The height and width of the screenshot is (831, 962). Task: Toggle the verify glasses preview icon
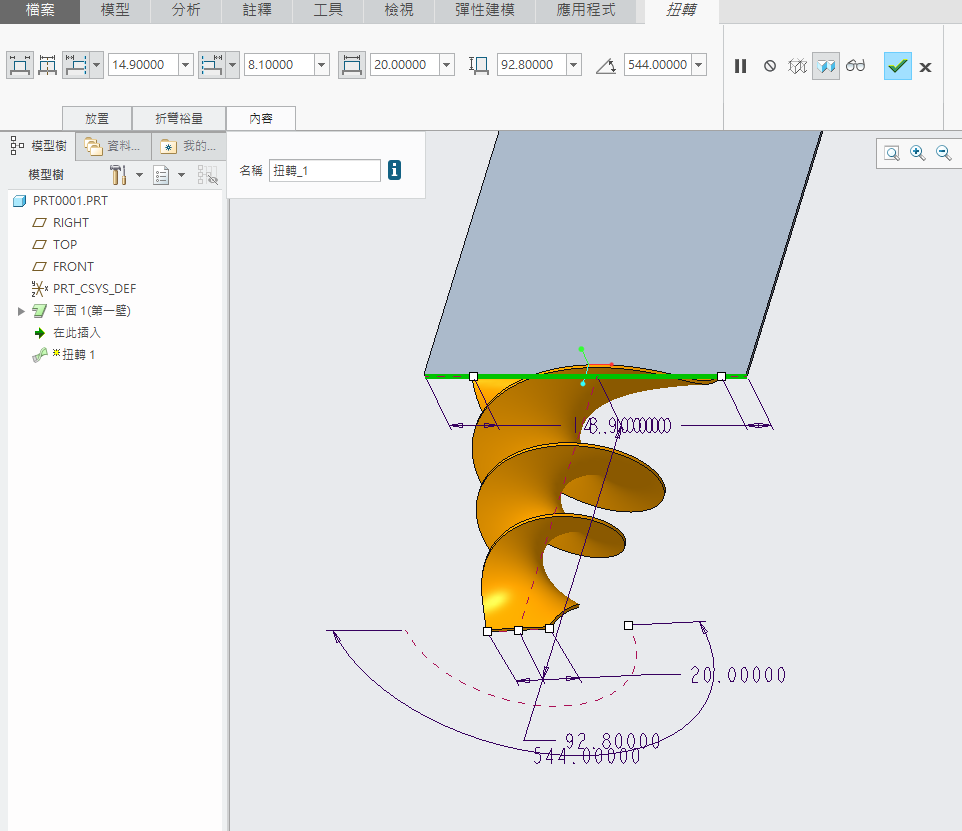pos(854,66)
